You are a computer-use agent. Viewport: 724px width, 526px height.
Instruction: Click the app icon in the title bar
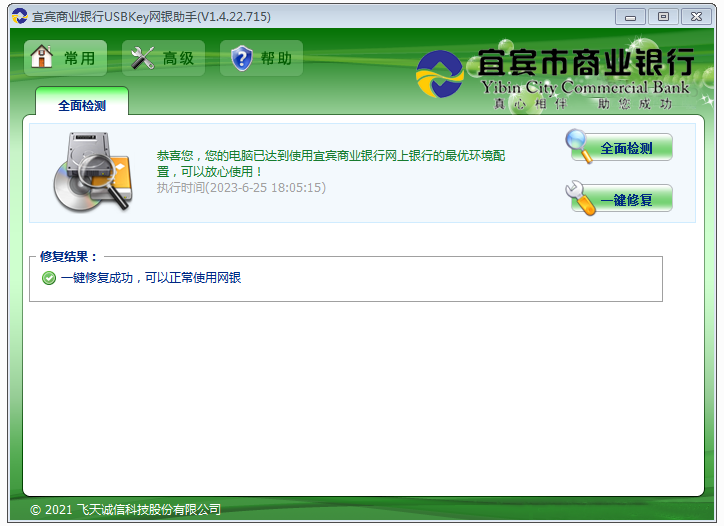(19, 16)
